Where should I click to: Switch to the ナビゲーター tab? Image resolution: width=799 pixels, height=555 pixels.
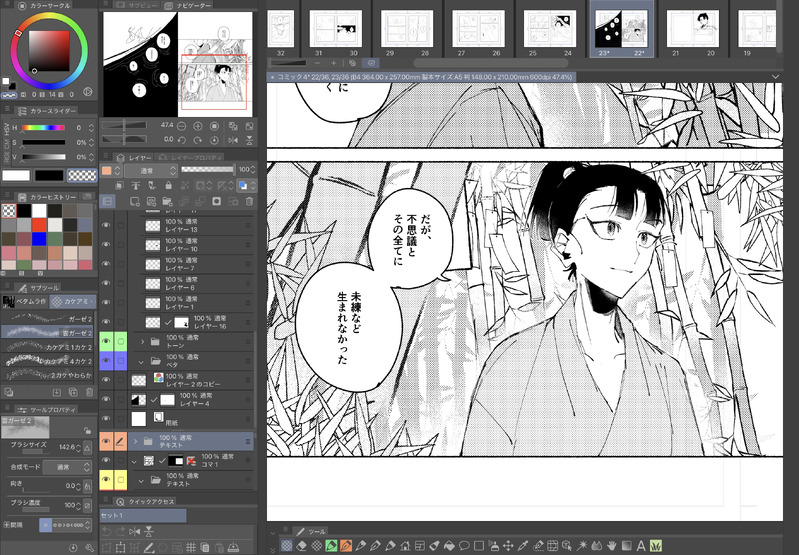(188, 5)
